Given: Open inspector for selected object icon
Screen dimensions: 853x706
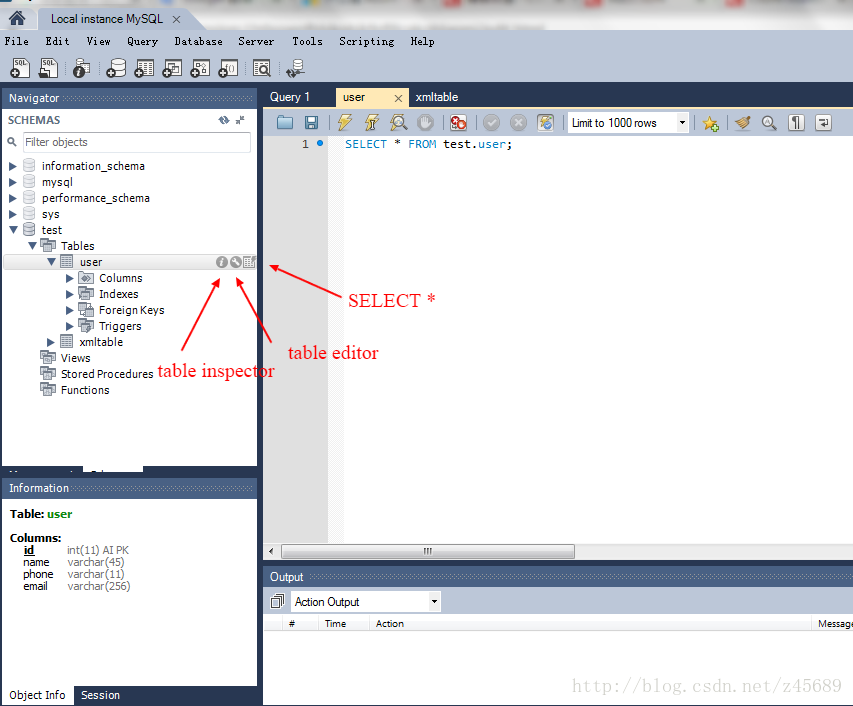Looking at the screenshot, I should [82, 68].
